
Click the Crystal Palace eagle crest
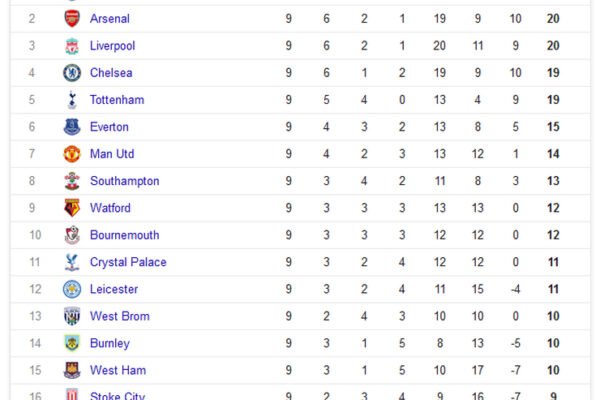point(72,262)
